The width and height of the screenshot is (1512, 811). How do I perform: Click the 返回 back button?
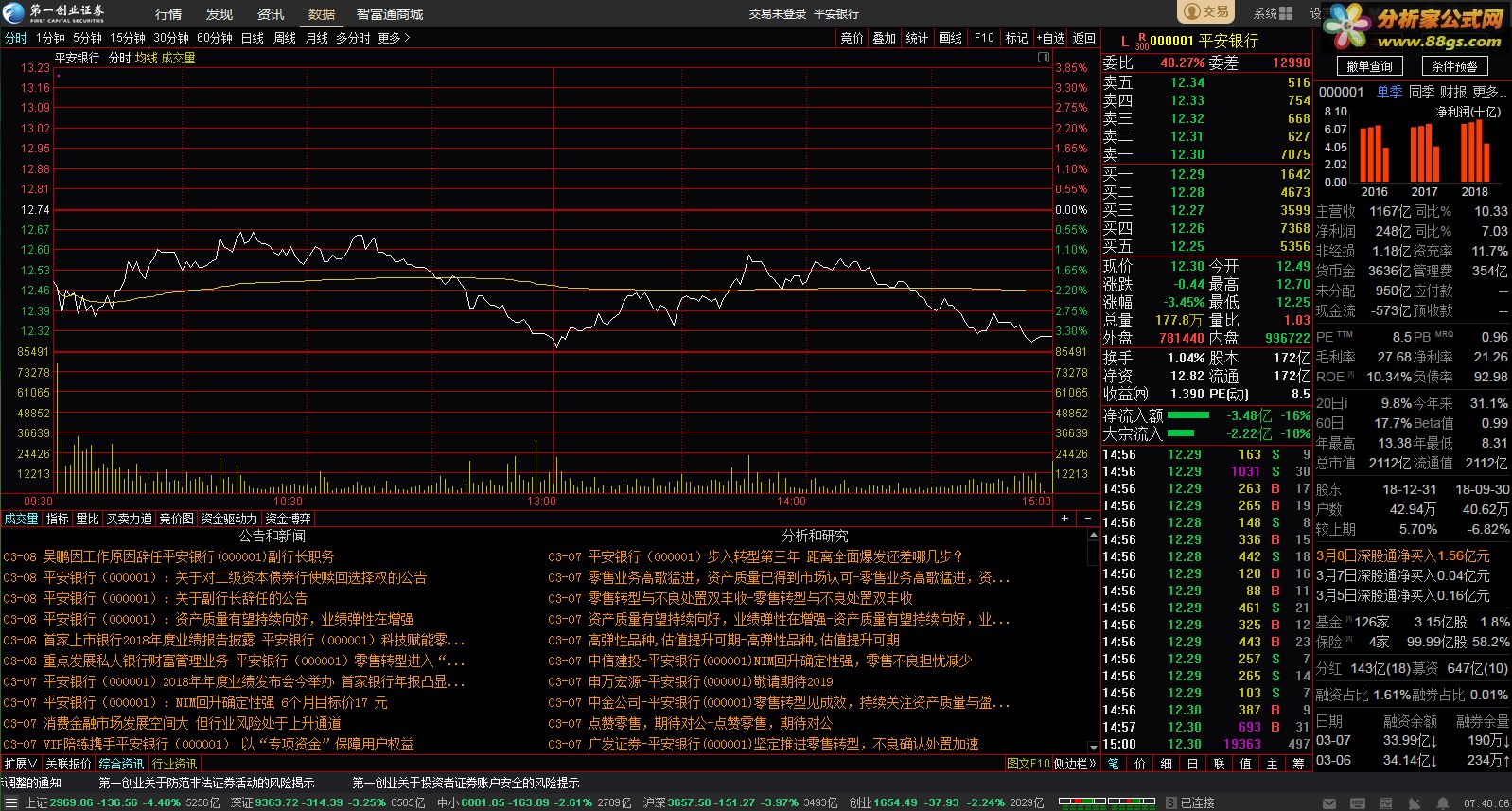tap(1083, 38)
